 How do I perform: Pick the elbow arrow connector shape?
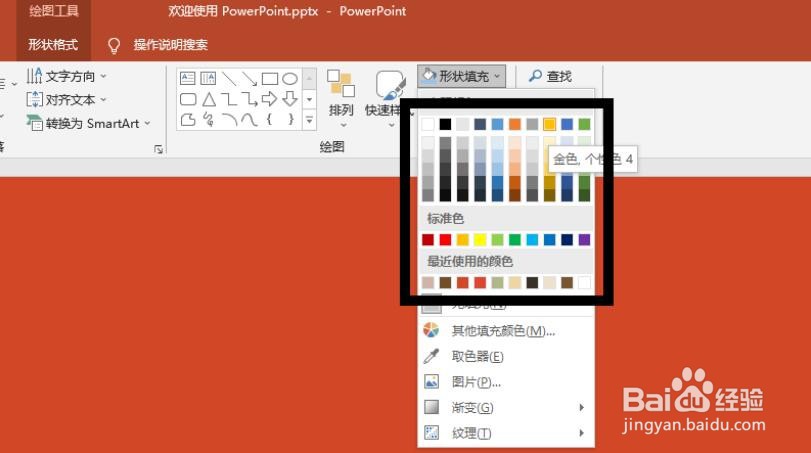249,99
